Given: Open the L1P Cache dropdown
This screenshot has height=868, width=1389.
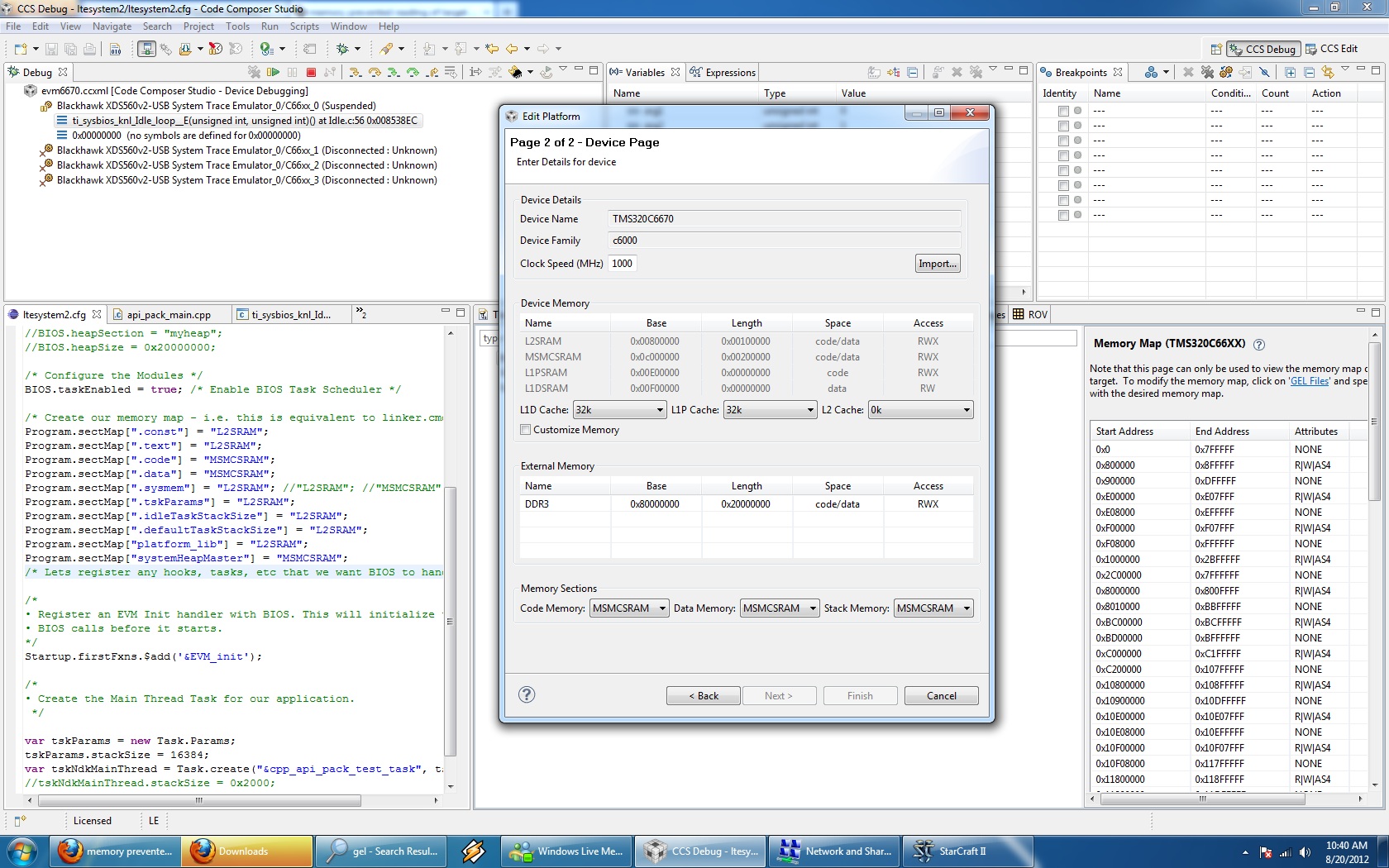Looking at the screenshot, I should (x=771, y=410).
